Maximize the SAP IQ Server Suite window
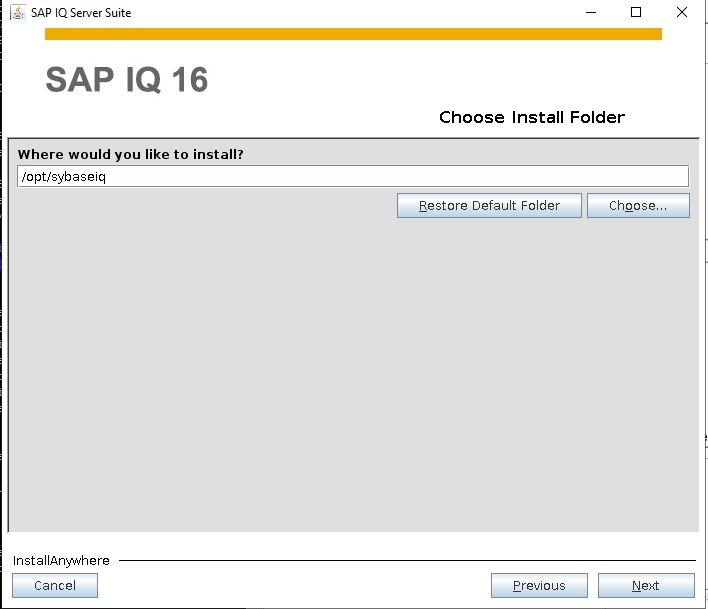The width and height of the screenshot is (708, 609). [636, 13]
